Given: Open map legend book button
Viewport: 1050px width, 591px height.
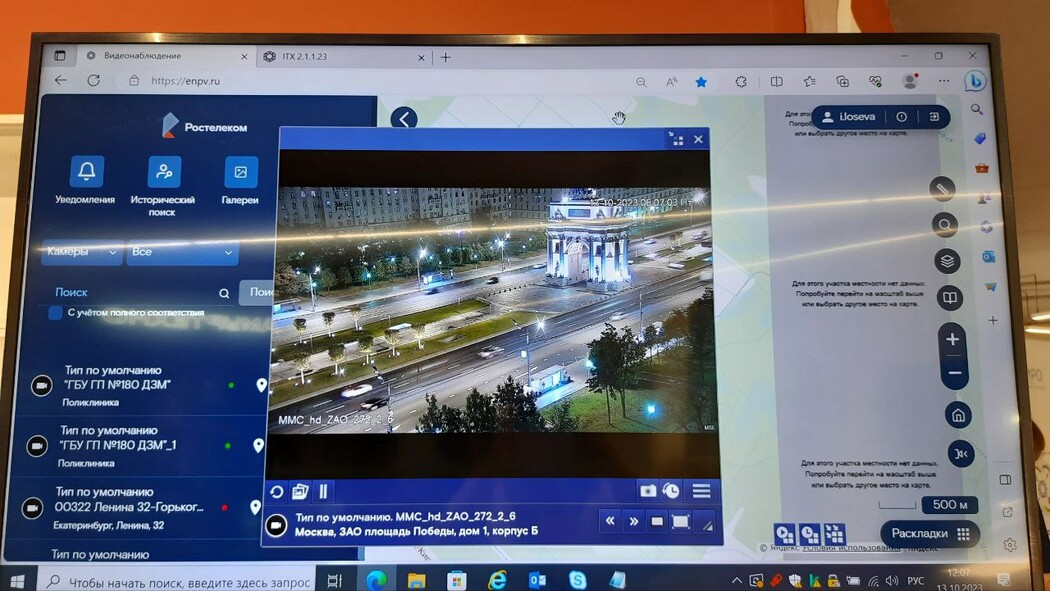Looking at the screenshot, I should tap(950, 298).
